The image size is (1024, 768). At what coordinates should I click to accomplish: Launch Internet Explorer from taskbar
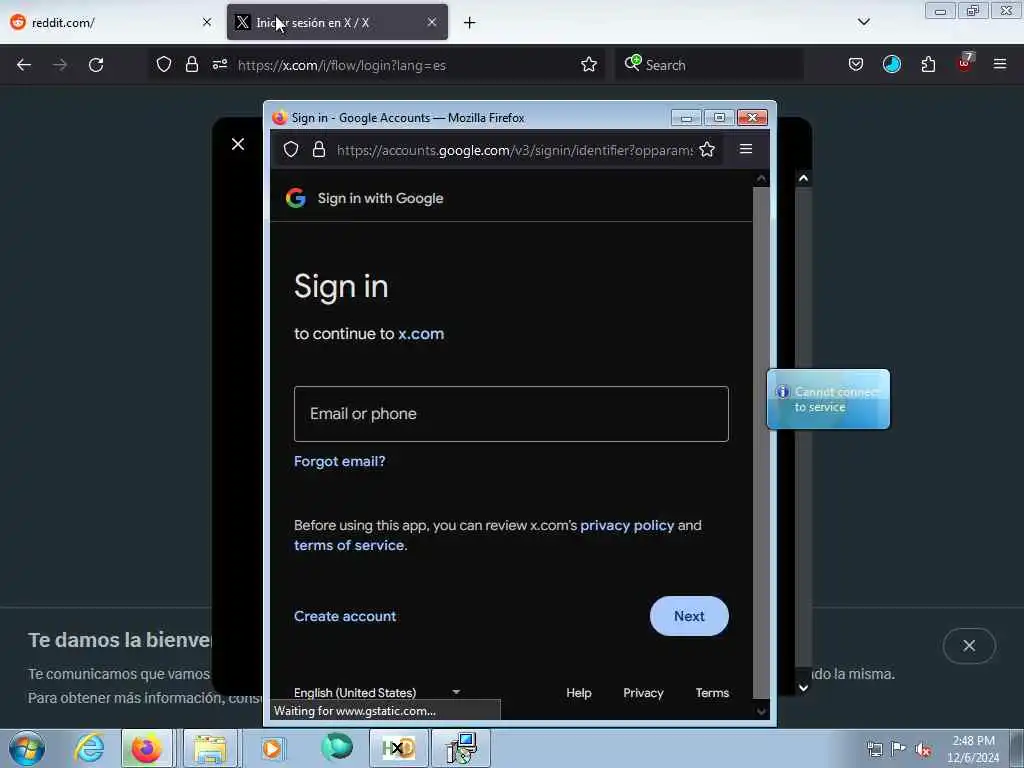click(88, 748)
